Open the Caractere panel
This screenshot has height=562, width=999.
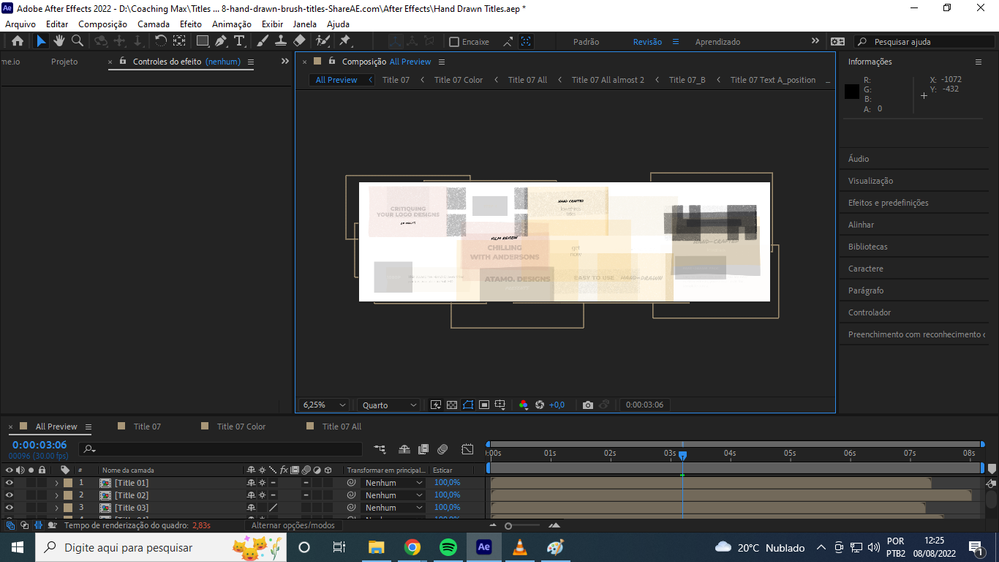coord(865,268)
